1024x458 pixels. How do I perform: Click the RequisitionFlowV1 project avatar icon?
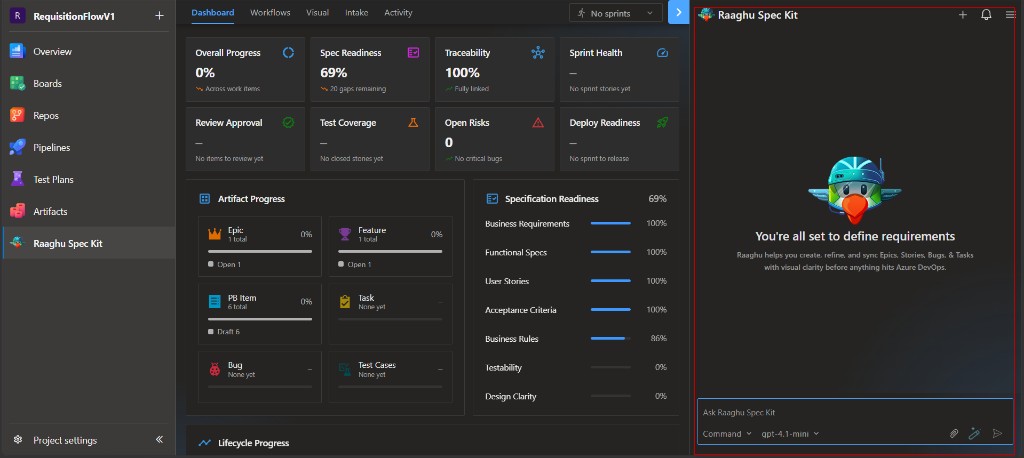[18, 16]
